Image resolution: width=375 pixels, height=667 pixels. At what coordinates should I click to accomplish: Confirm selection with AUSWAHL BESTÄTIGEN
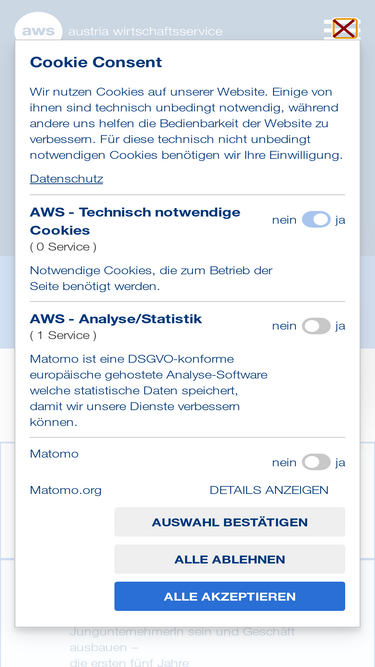pos(230,522)
